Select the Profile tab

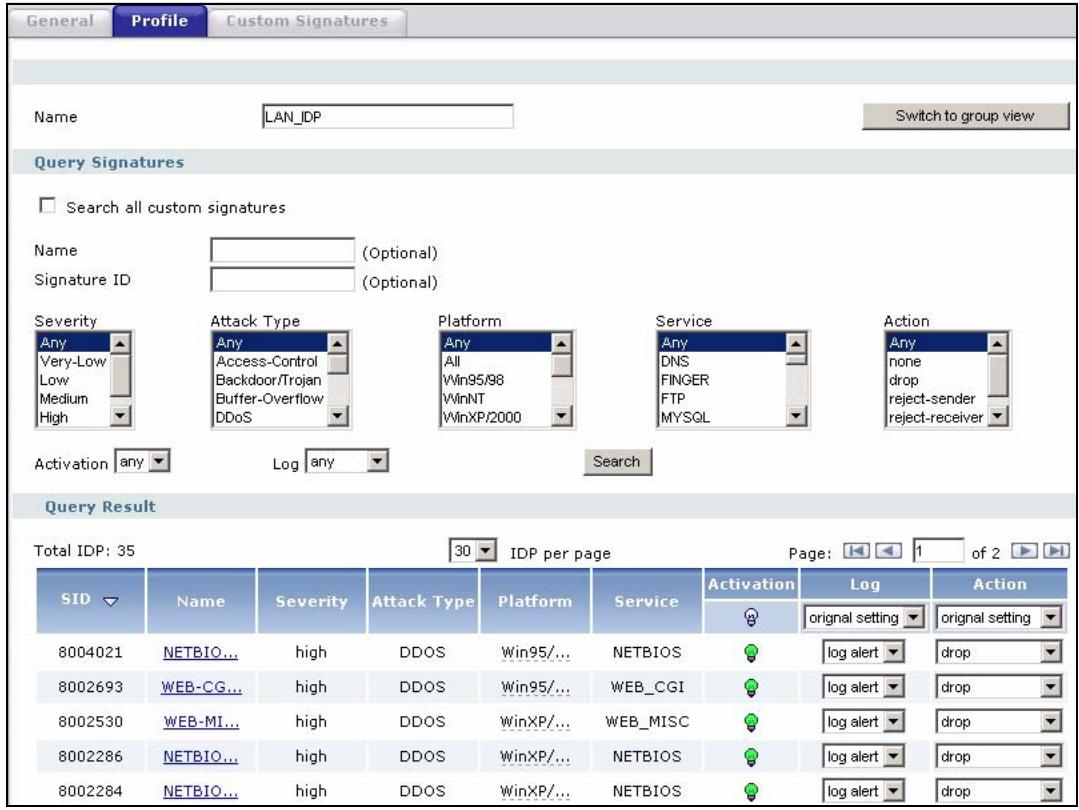pyautogui.click(x=160, y=21)
